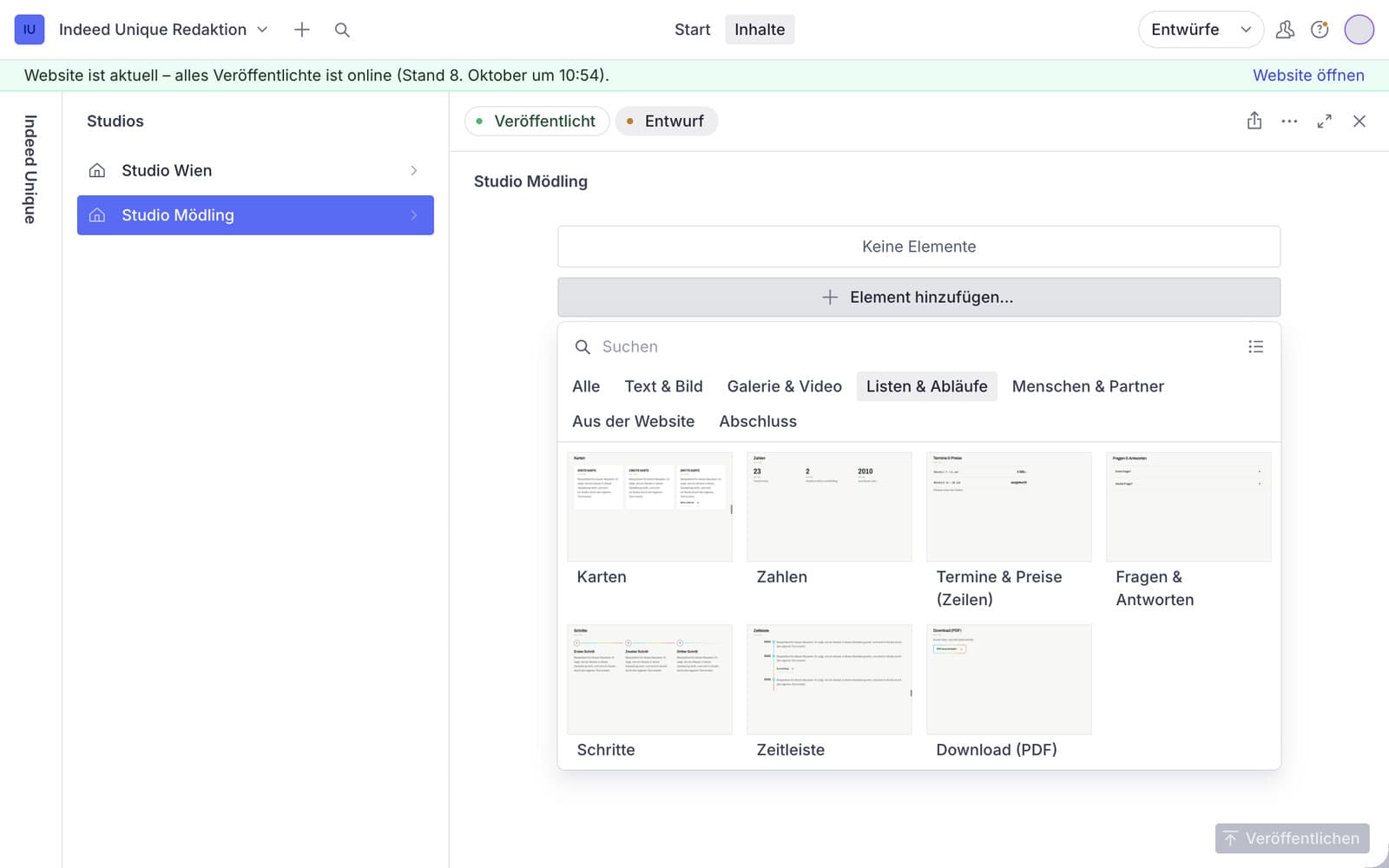
Task: Switch to the Inhalte tab
Action: (x=760, y=30)
